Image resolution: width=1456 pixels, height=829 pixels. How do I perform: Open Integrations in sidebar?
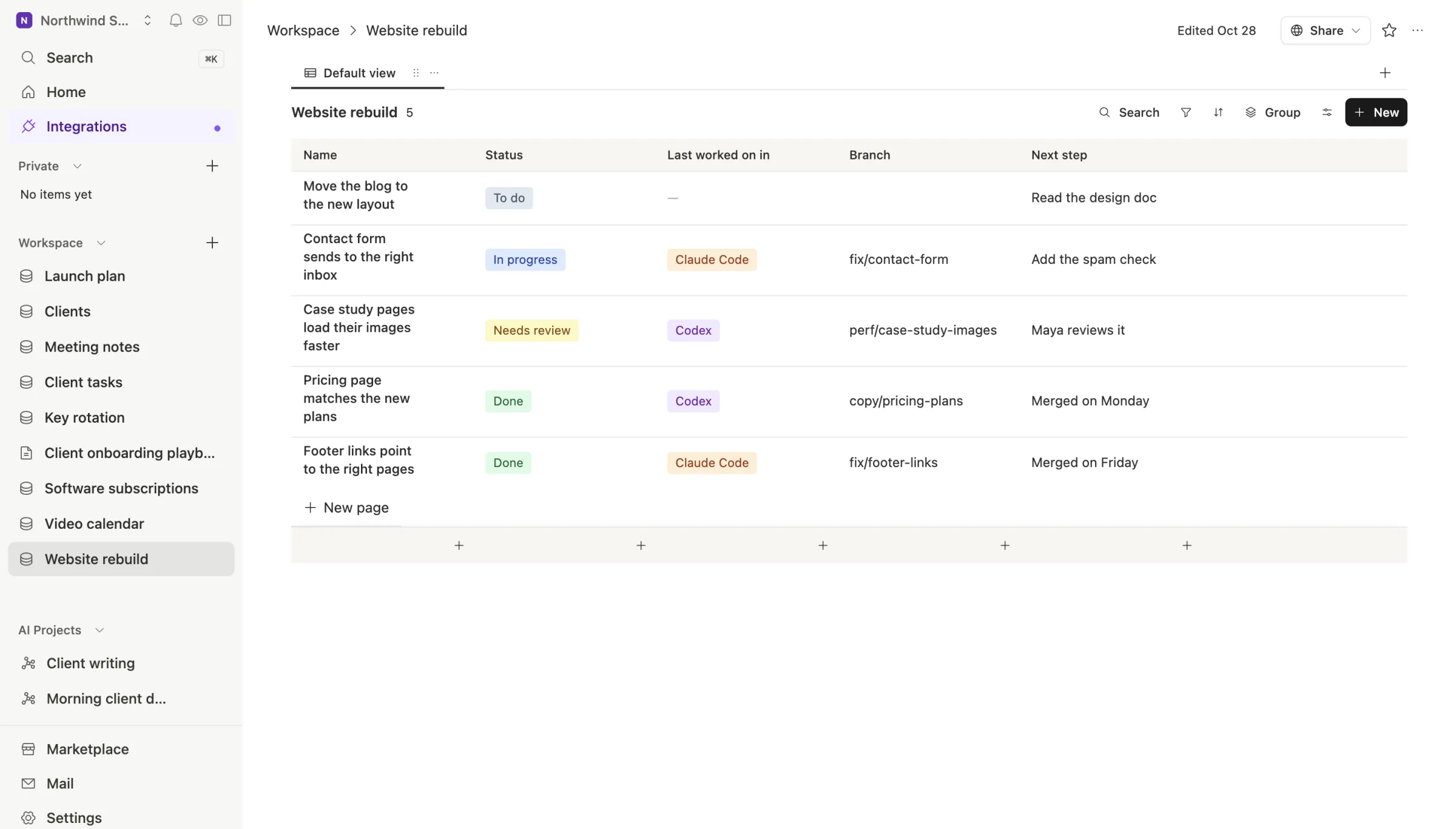[x=121, y=127]
